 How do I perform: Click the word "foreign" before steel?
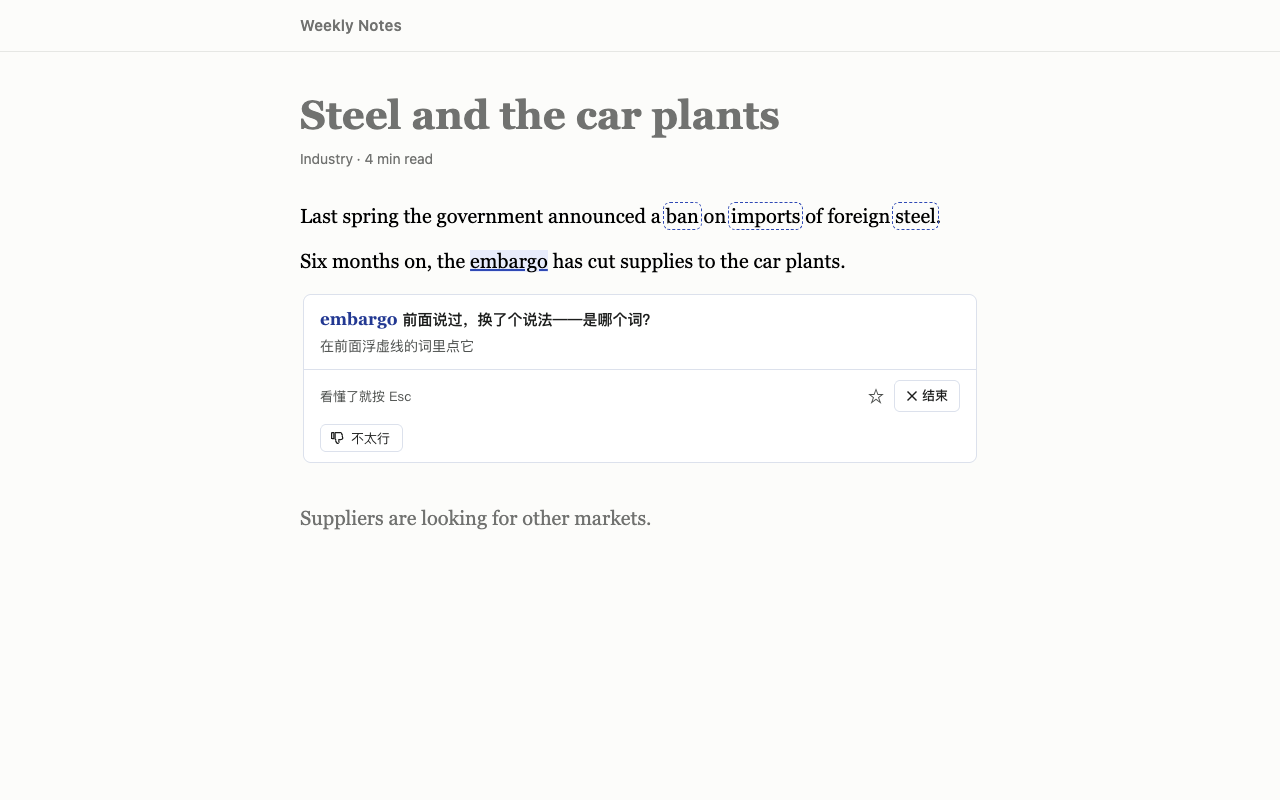point(859,216)
